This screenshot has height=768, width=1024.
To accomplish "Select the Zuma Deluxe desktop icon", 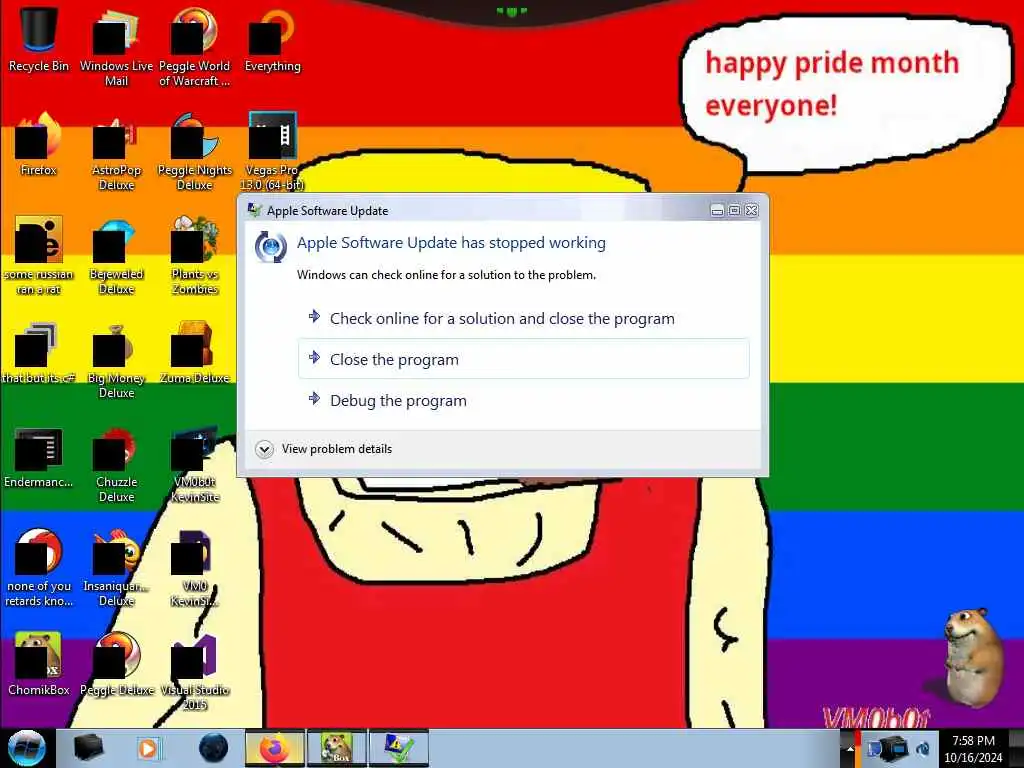I will pos(195,353).
